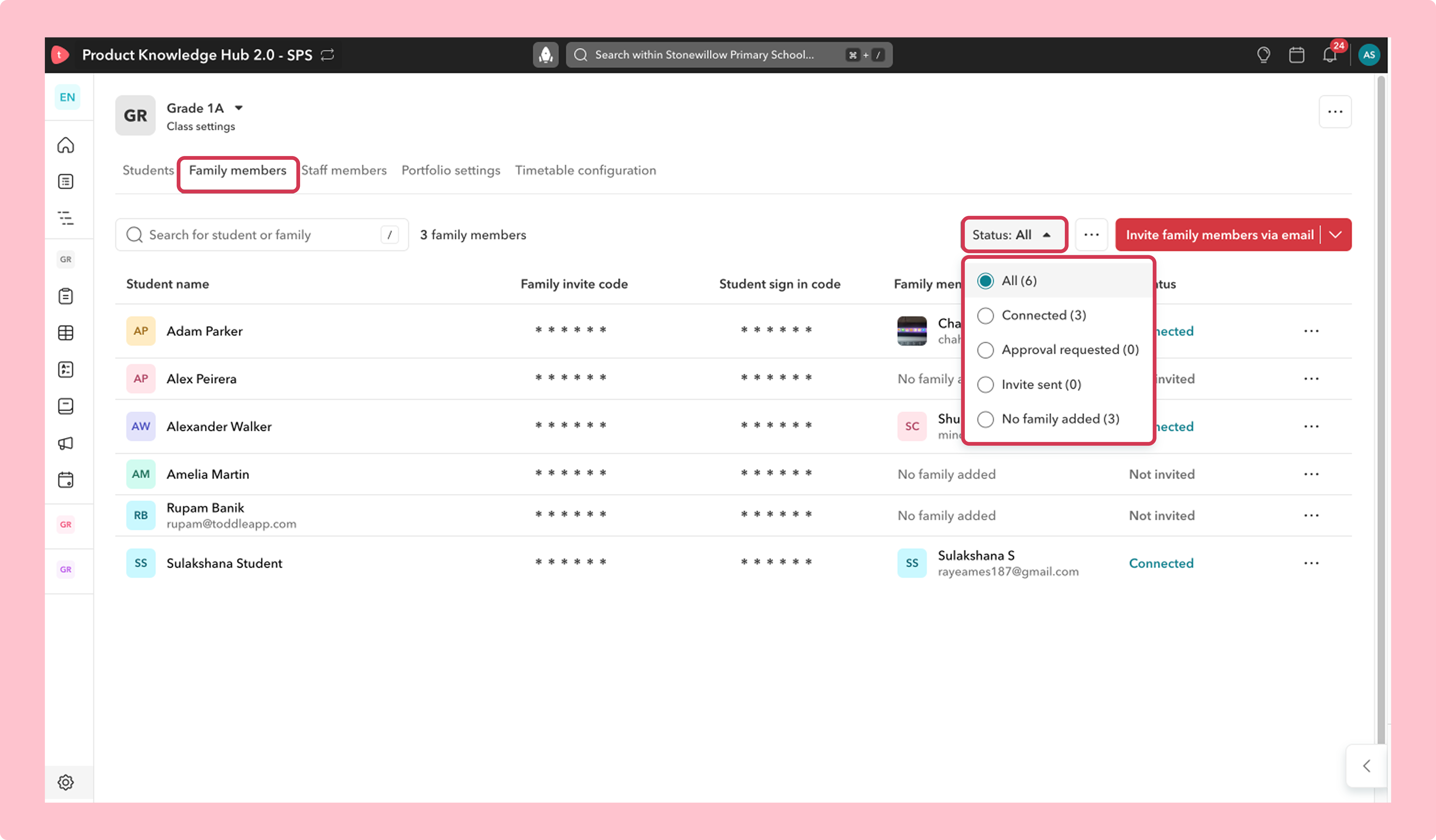Select the gray GR class sidebar icon
The width and height of the screenshot is (1436, 840).
[65, 260]
